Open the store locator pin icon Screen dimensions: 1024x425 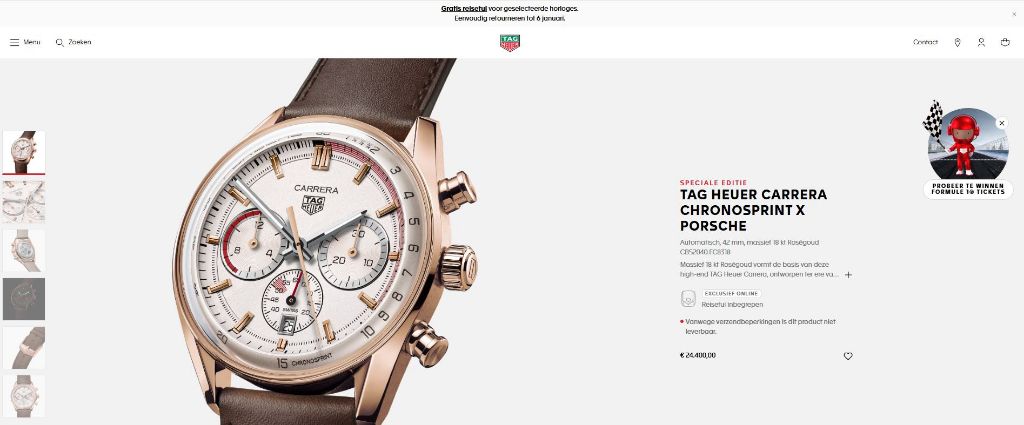click(x=957, y=42)
